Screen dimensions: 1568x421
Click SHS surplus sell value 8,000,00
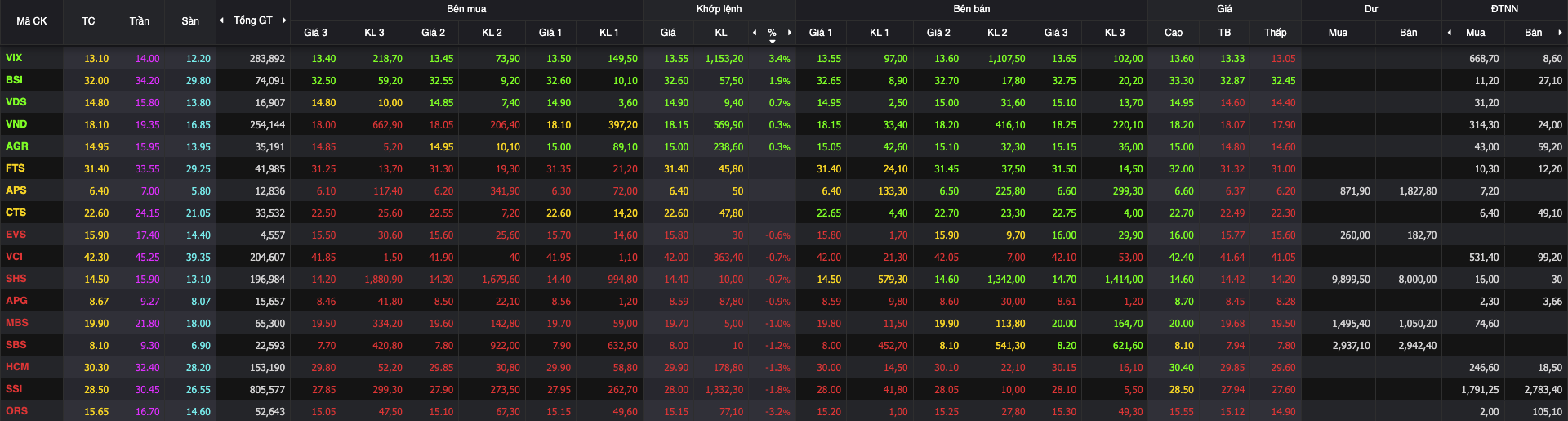1418,280
